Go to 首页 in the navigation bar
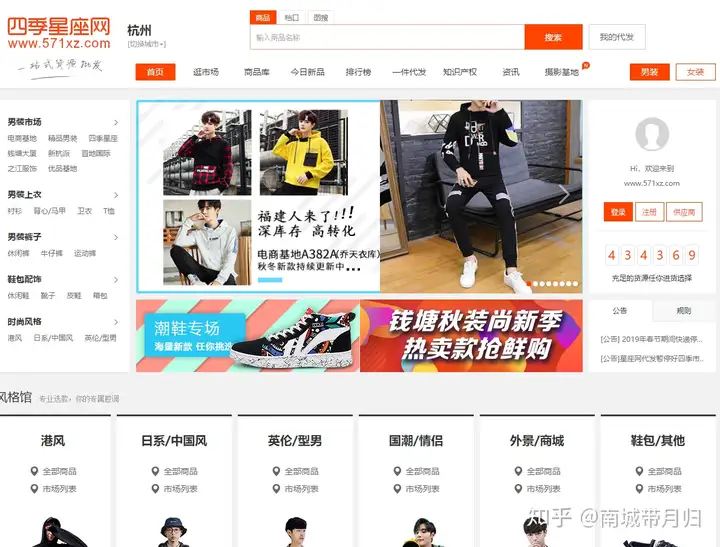The height and width of the screenshot is (547, 720). [155, 72]
